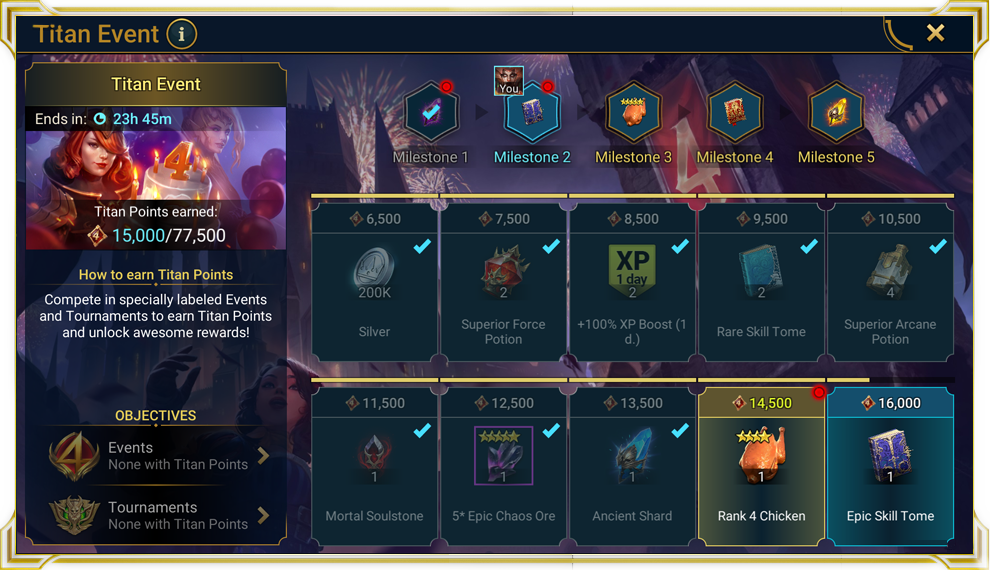The image size is (990, 570).
Task: Click the 5* Epic Chaos Ore icon
Action: [503, 455]
